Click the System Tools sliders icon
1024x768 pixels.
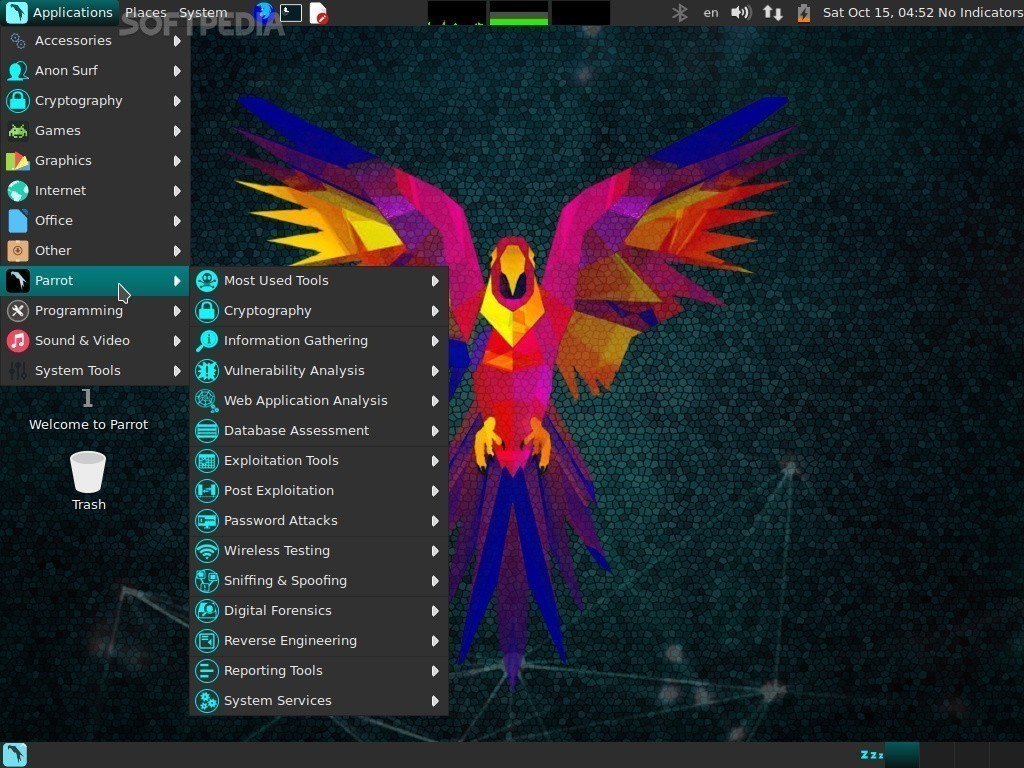18,371
